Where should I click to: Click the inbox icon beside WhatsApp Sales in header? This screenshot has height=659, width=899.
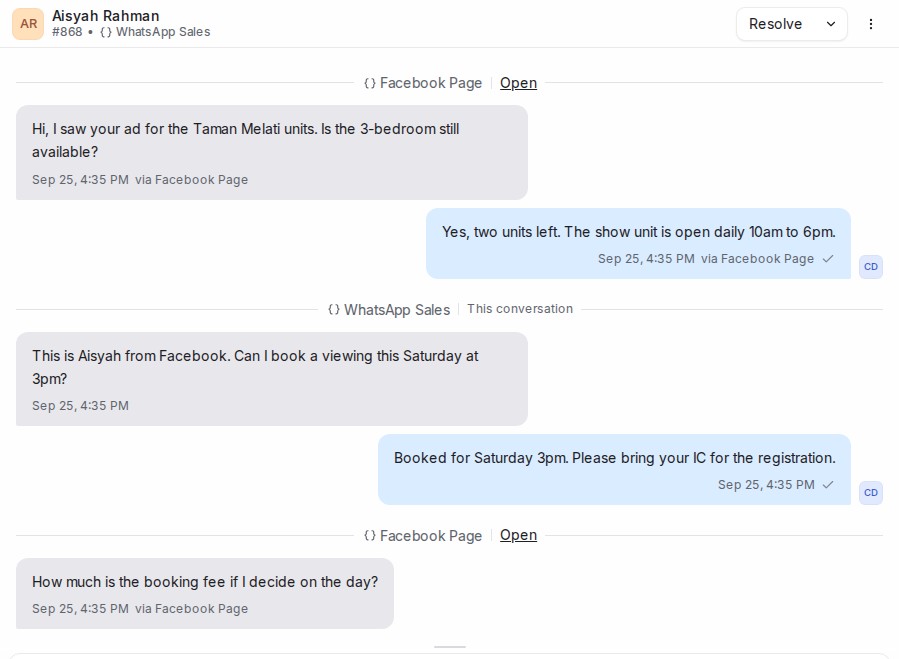105,32
